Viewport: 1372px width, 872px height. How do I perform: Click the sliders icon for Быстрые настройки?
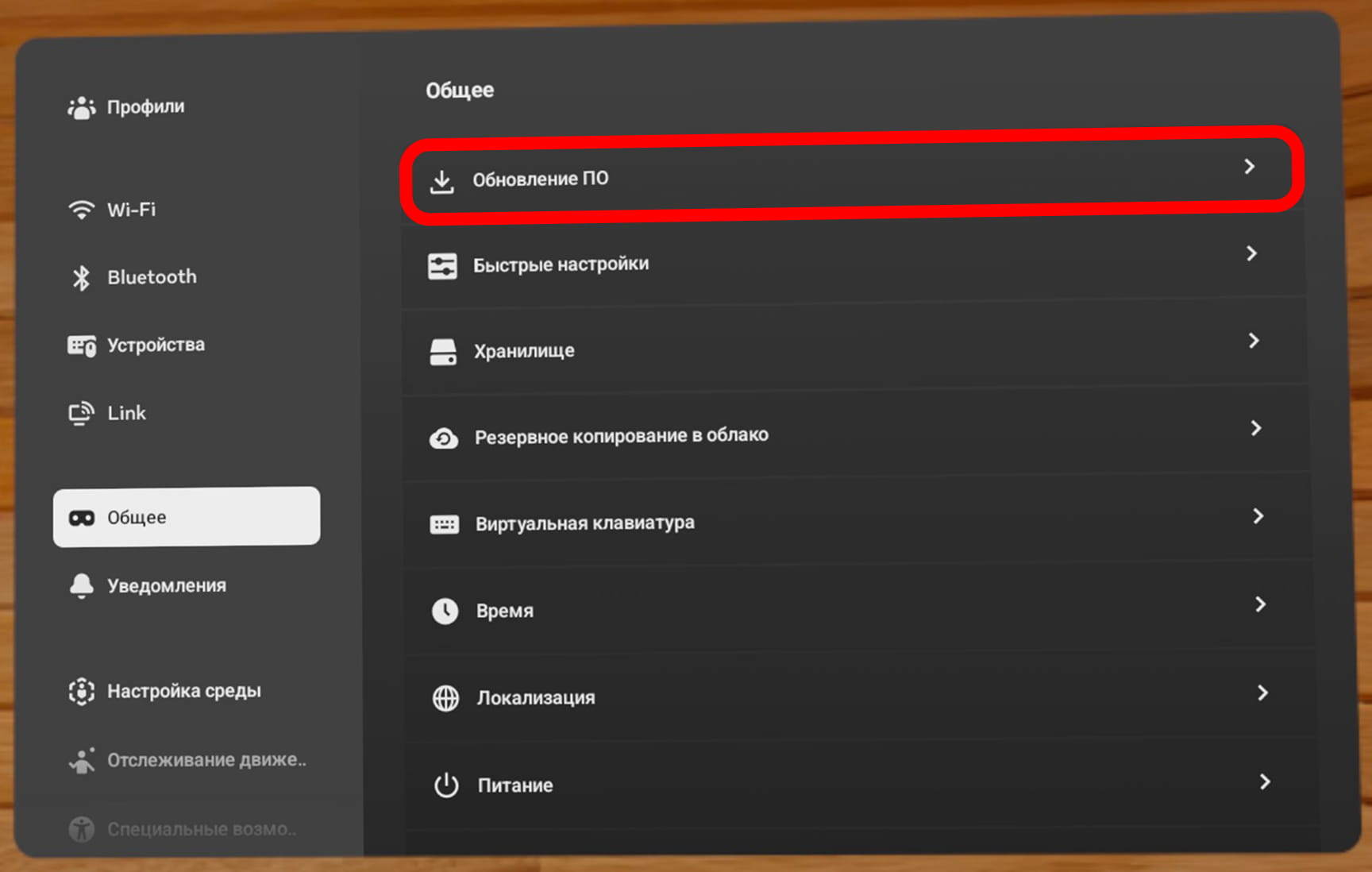coord(442,267)
